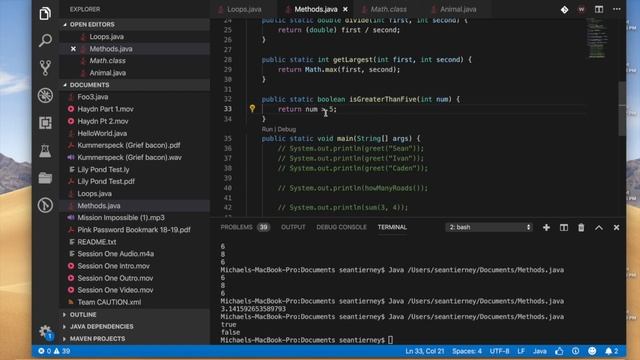This screenshot has width=640, height=360.
Task: Open Lily Pond Test.ly file
Action: (x=134, y=169)
